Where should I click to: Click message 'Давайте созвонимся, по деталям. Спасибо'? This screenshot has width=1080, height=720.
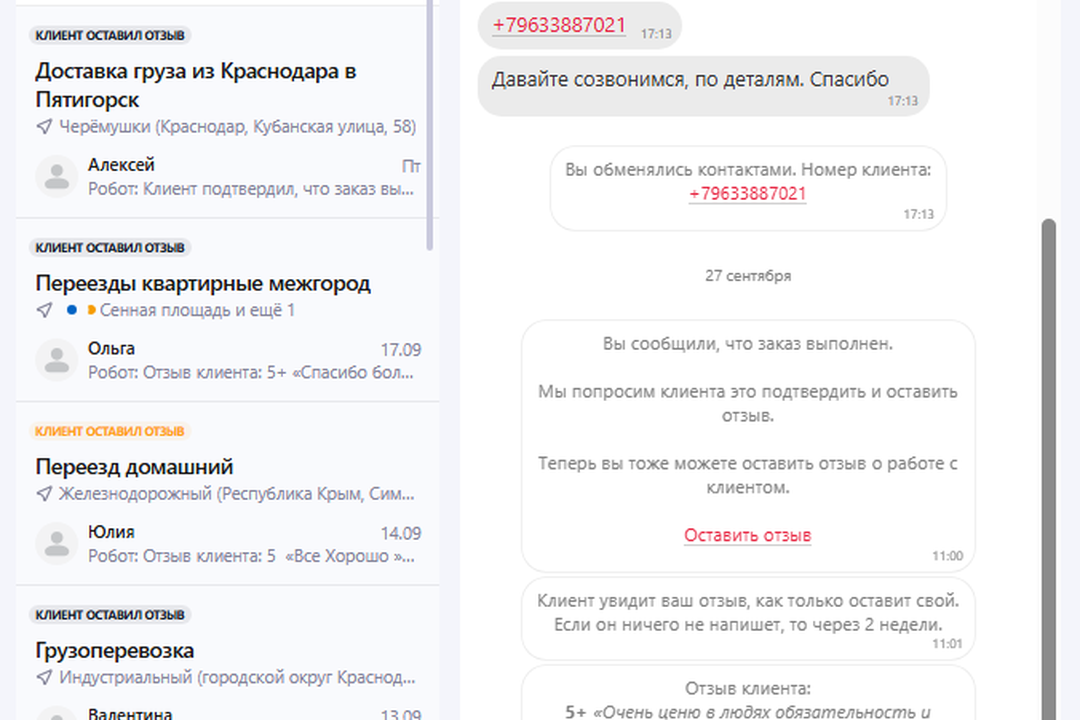pyautogui.click(x=690, y=80)
